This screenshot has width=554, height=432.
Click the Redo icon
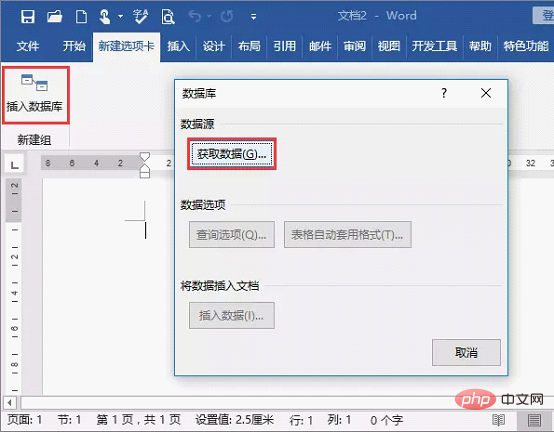(227, 16)
